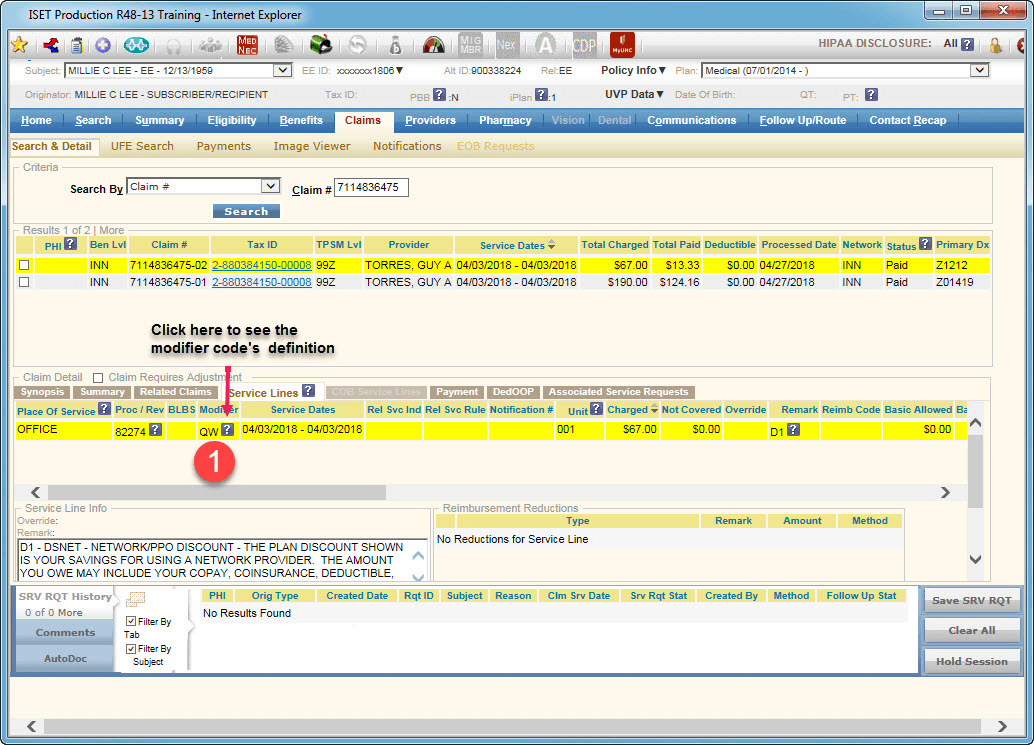
Task: Click the help icon next to iPlan
Action: coord(541,95)
